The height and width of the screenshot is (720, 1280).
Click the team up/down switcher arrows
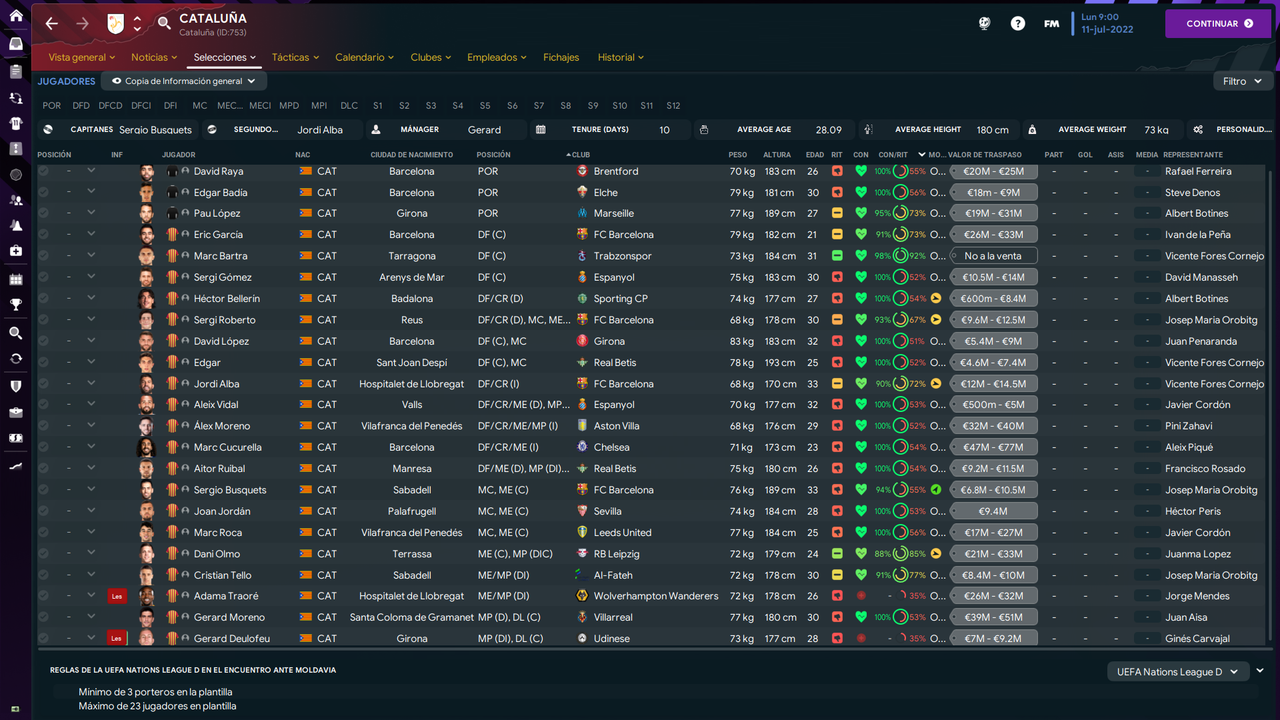point(138,23)
